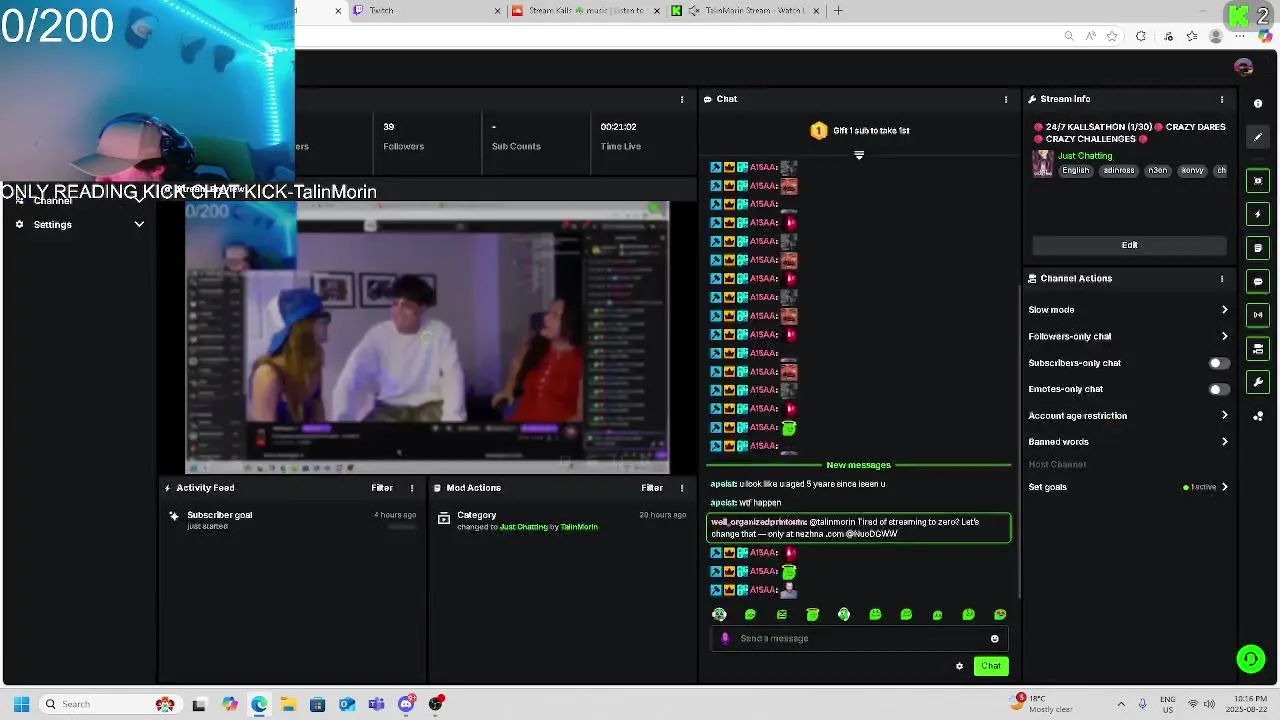Image resolution: width=1280 pixels, height=720 pixels.
Task: Click the Category changed mod action entry
Action: click(x=561, y=520)
